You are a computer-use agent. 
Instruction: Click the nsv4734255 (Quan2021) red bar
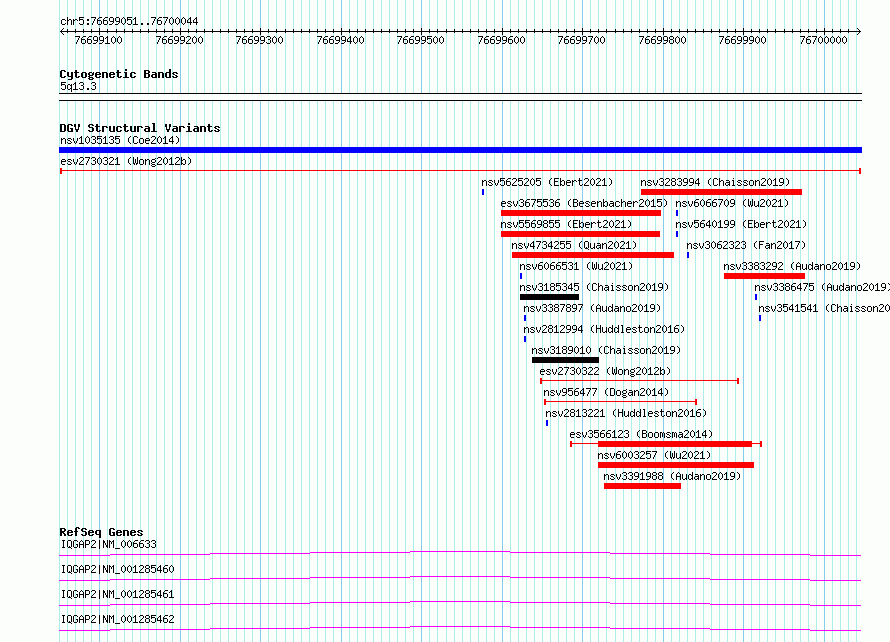click(x=593, y=255)
